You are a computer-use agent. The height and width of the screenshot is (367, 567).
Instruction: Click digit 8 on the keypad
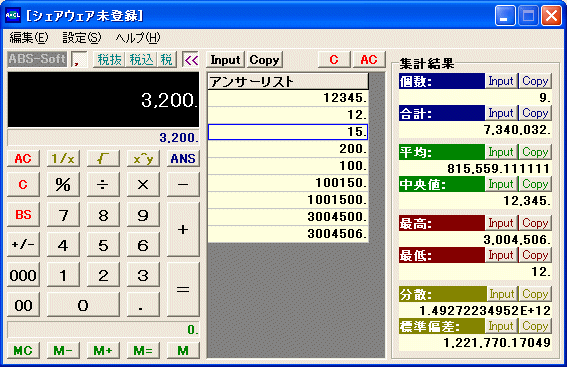[103, 215]
